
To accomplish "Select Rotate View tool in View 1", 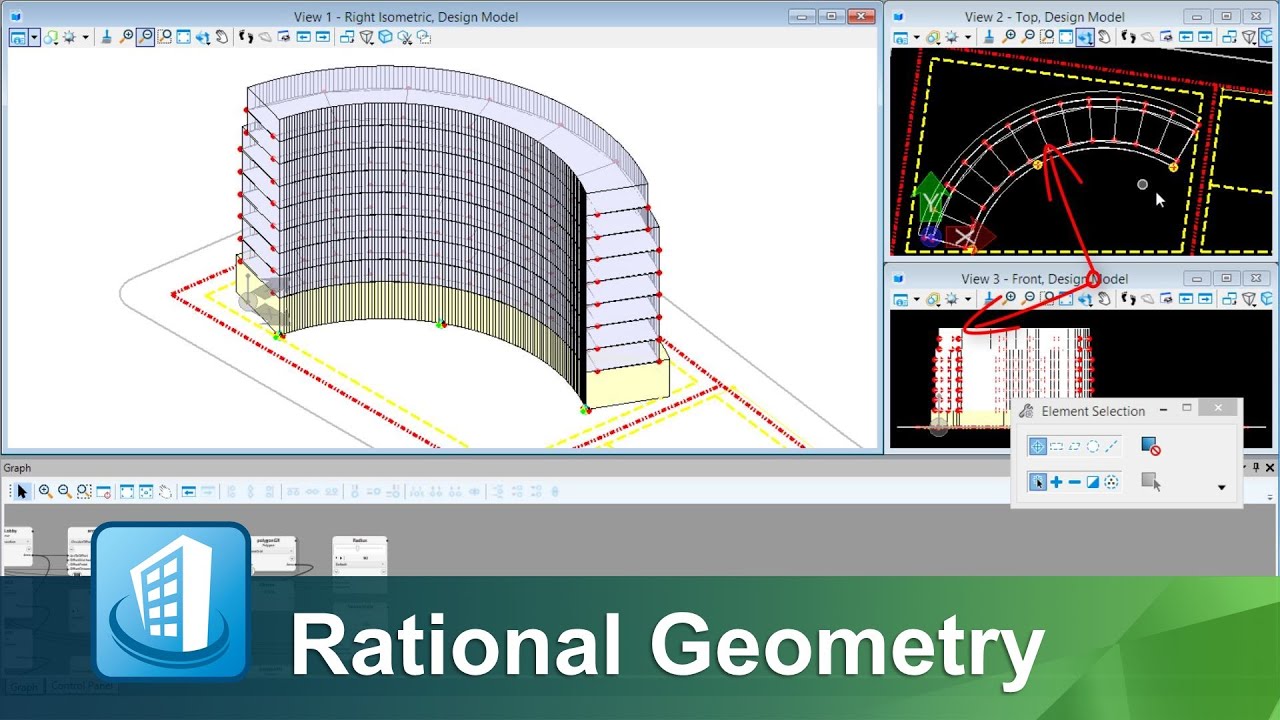I will (203, 37).
